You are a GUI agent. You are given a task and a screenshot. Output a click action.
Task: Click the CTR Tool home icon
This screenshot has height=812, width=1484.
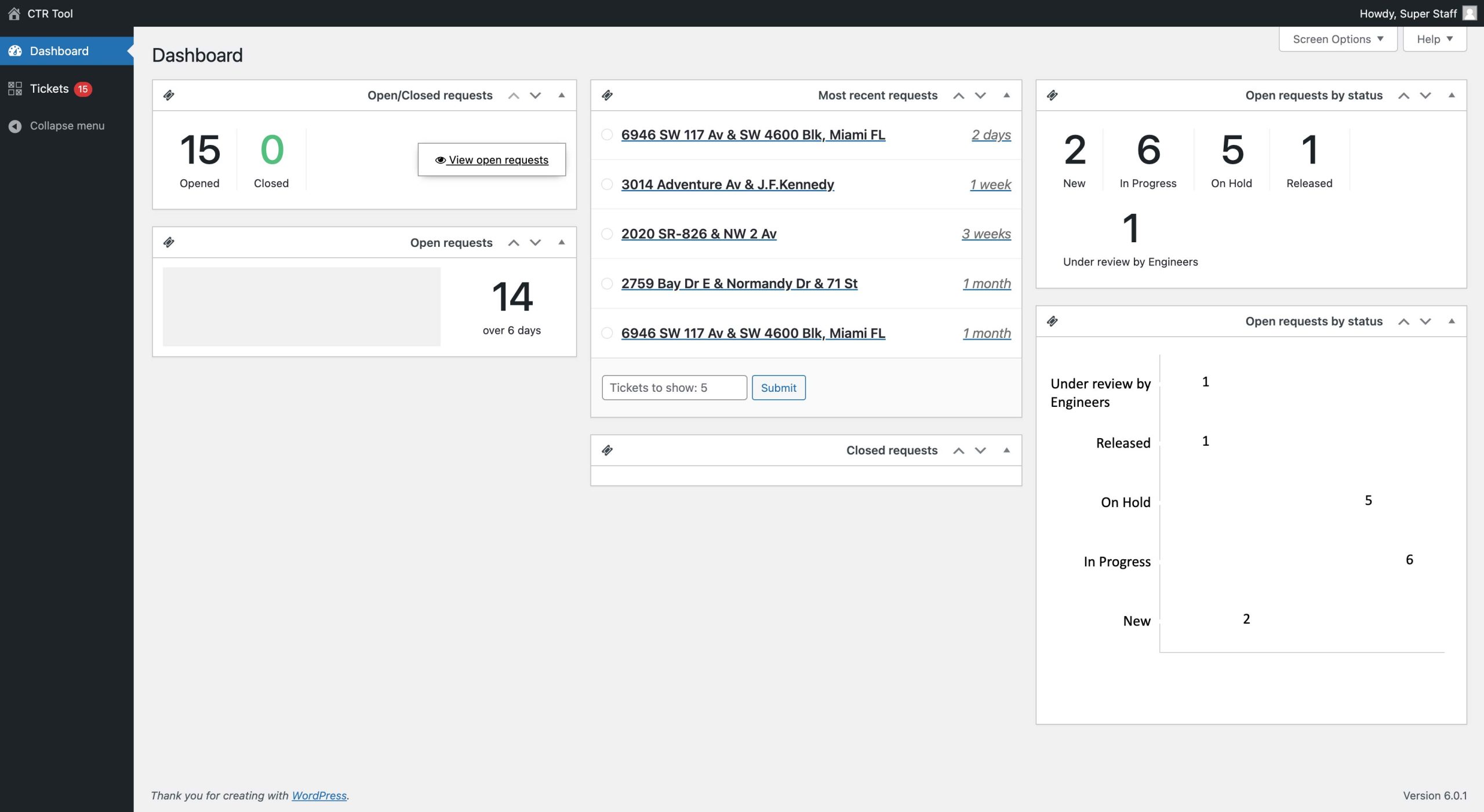[14, 13]
